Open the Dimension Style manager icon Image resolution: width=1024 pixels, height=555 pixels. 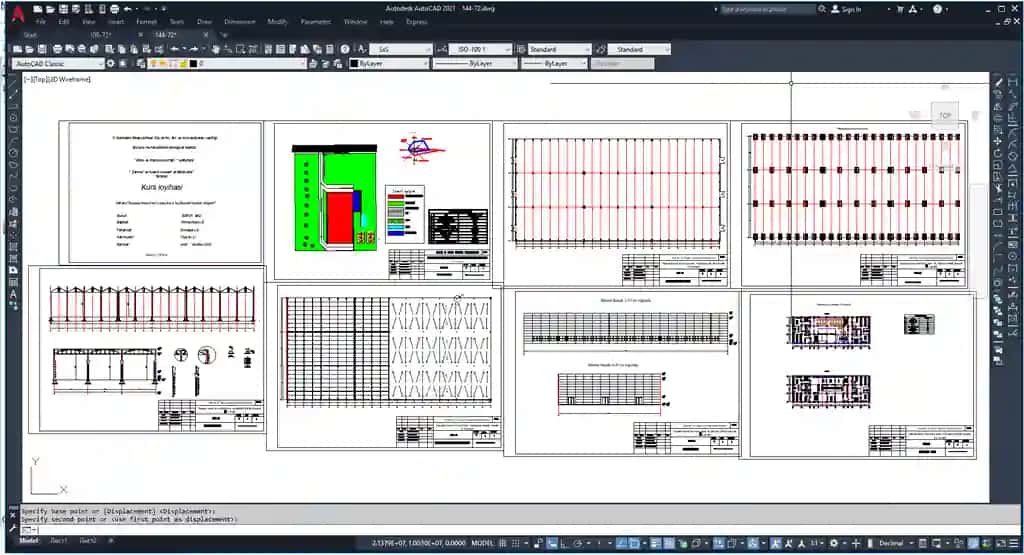point(442,49)
